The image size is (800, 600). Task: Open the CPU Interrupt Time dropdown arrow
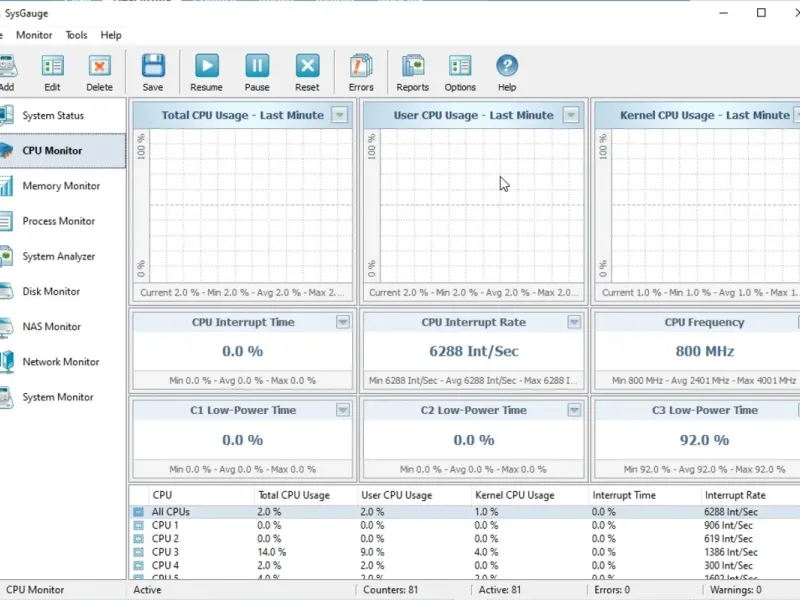343,322
